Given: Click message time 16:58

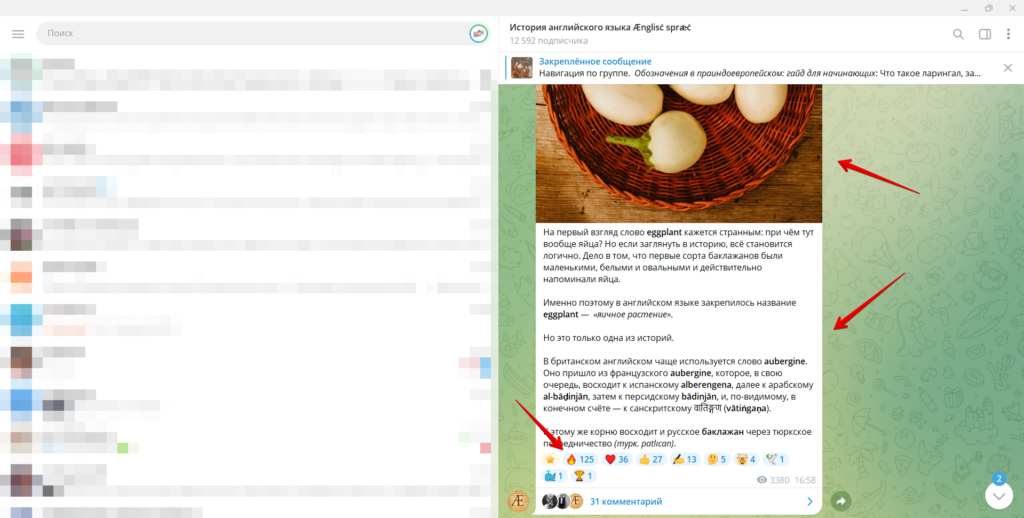Looking at the screenshot, I should point(805,480).
